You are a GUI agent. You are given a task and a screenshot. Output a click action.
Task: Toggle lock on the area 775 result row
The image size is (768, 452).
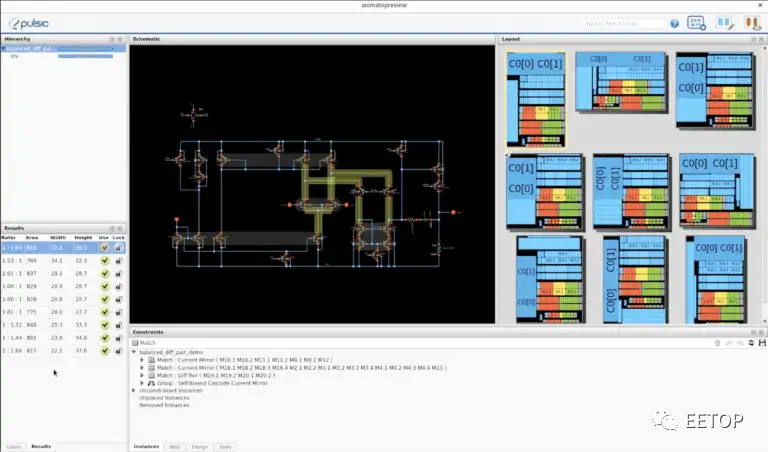[119, 312]
